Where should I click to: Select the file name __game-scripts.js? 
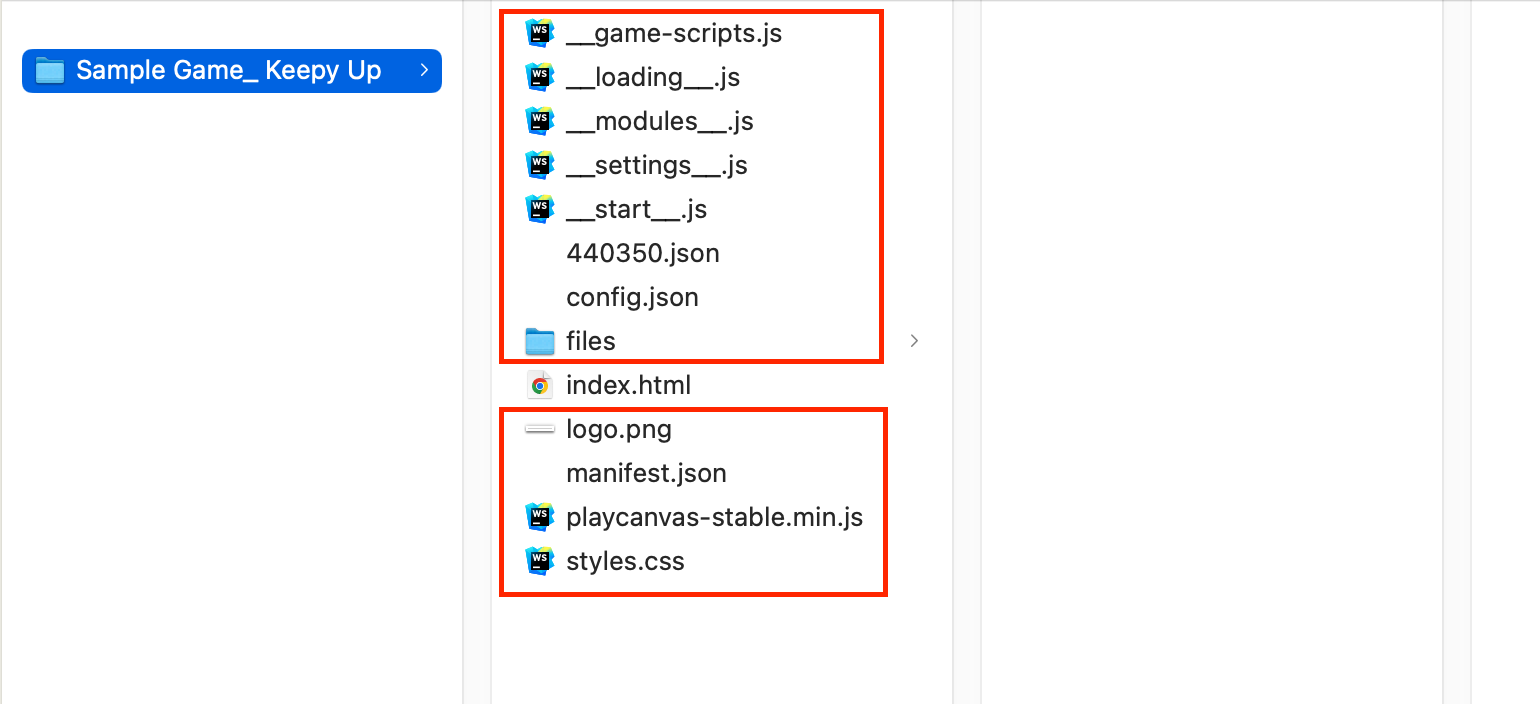coord(674,33)
